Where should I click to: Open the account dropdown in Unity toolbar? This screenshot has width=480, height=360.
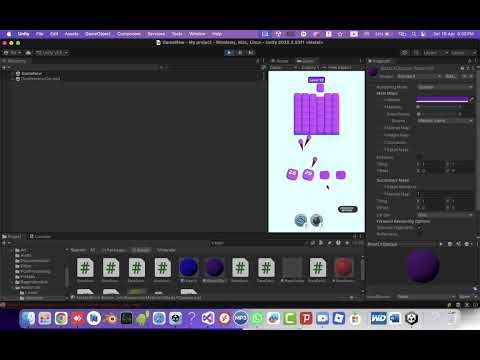click(x=12, y=53)
